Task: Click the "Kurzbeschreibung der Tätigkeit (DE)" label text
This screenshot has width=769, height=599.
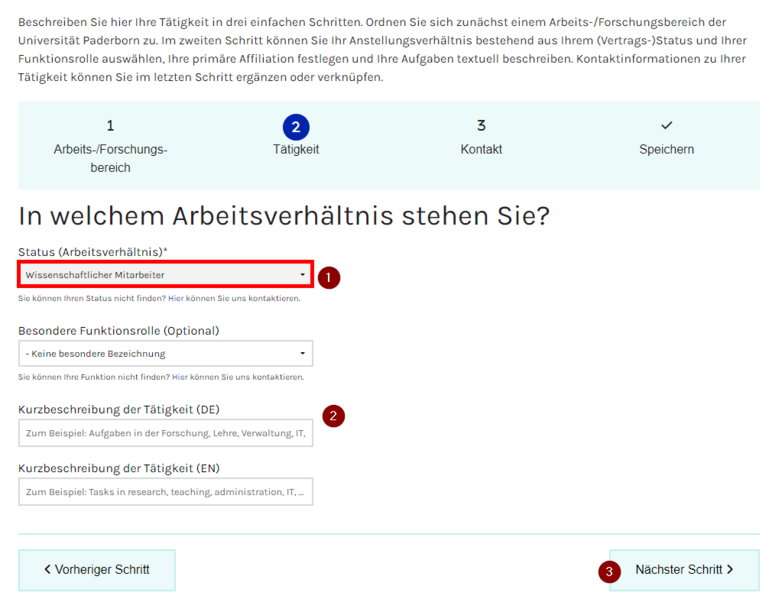Action: 118,409
